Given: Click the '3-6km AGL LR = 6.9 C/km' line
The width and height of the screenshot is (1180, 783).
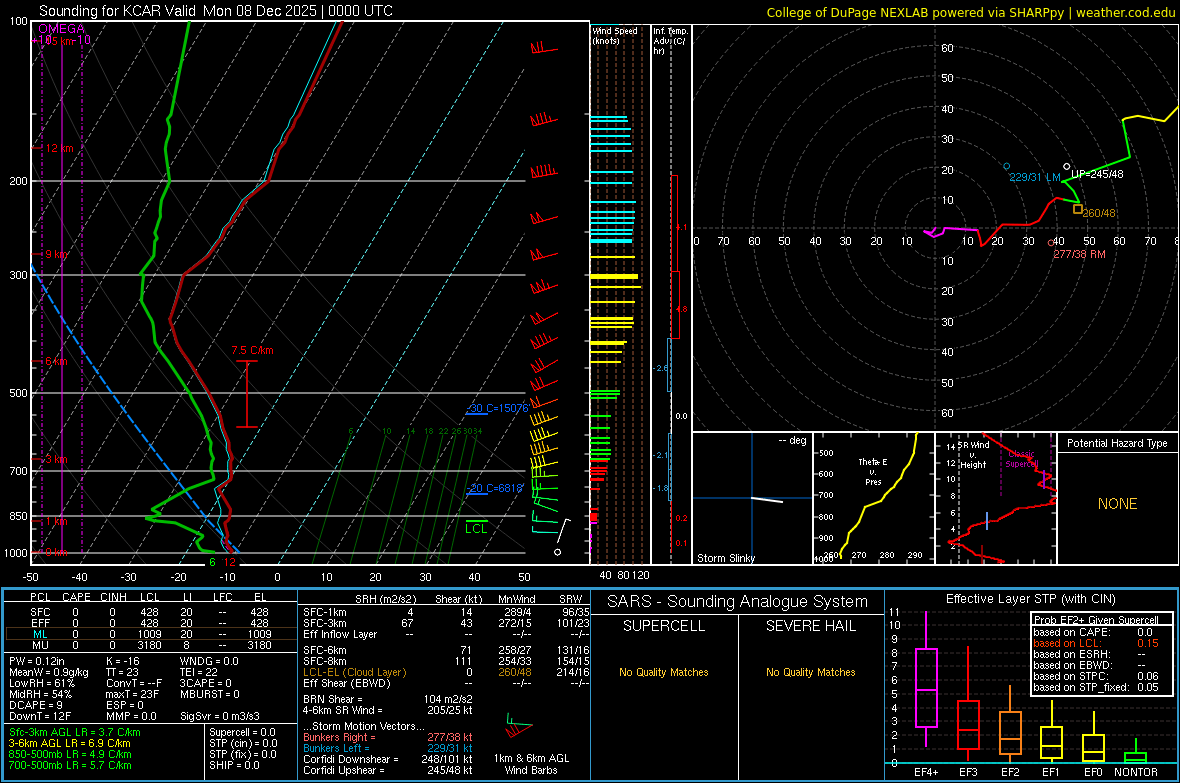Looking at the screenshot, I should click(69, 743).
